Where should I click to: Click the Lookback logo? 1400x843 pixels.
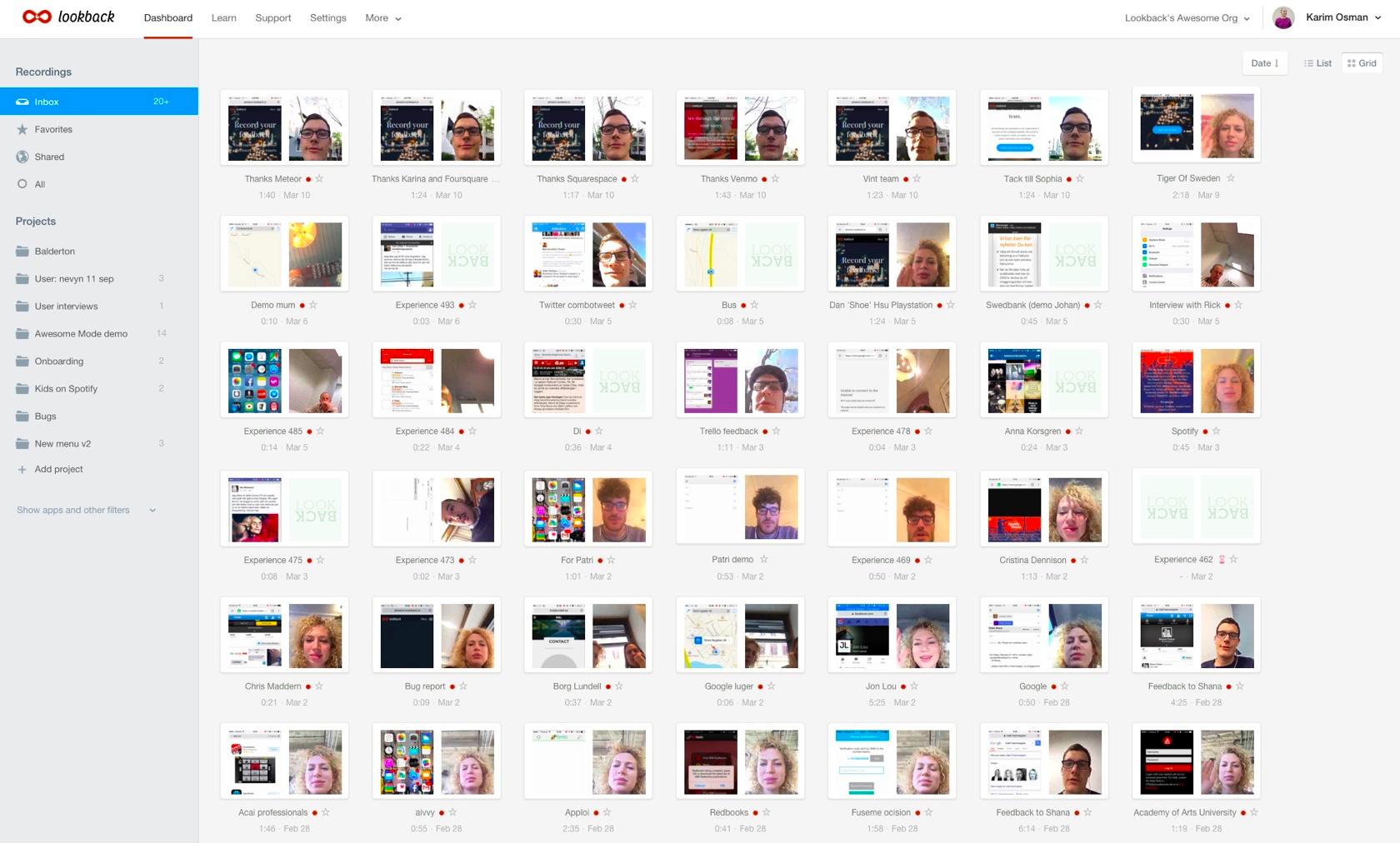point(68,17)
